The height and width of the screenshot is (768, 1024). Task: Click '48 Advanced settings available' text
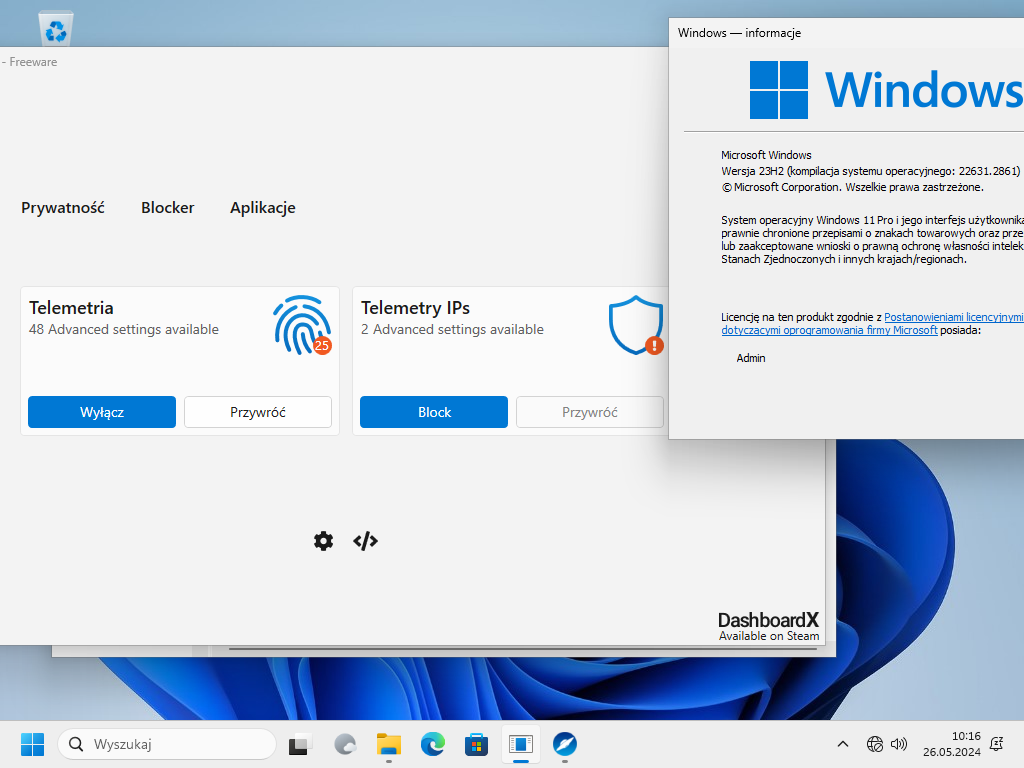[x=123, y=329]
